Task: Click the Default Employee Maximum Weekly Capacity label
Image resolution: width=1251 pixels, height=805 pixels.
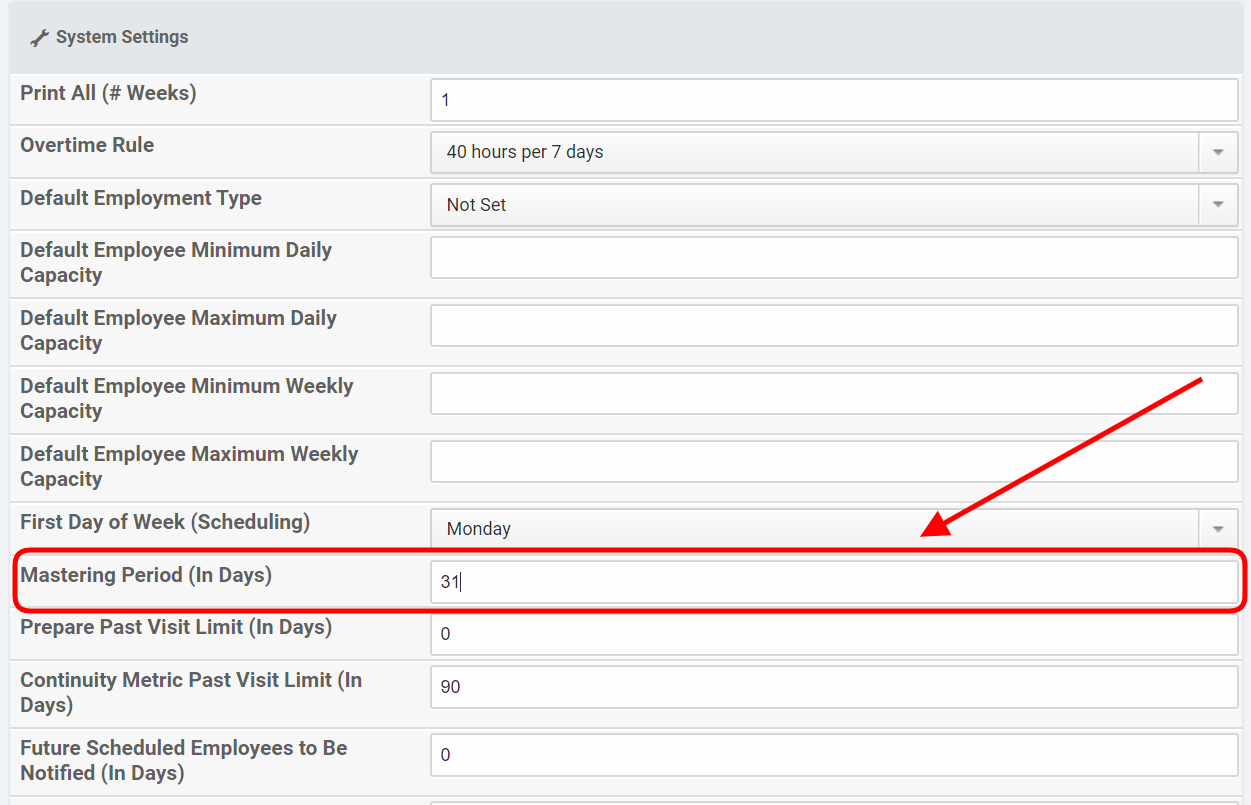Action: pos(189,466)
